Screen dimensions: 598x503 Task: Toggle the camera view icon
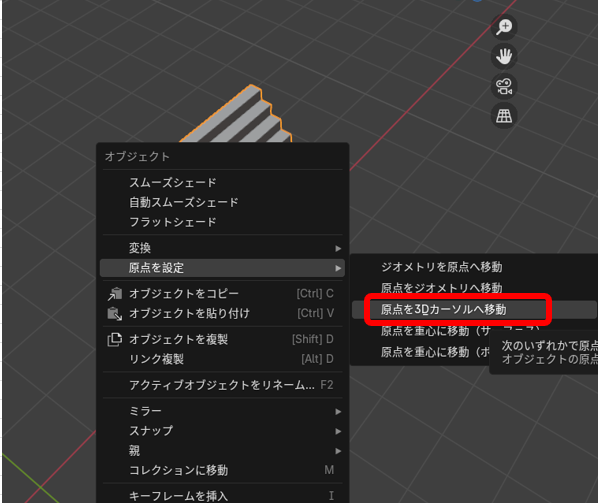(504, 86)
